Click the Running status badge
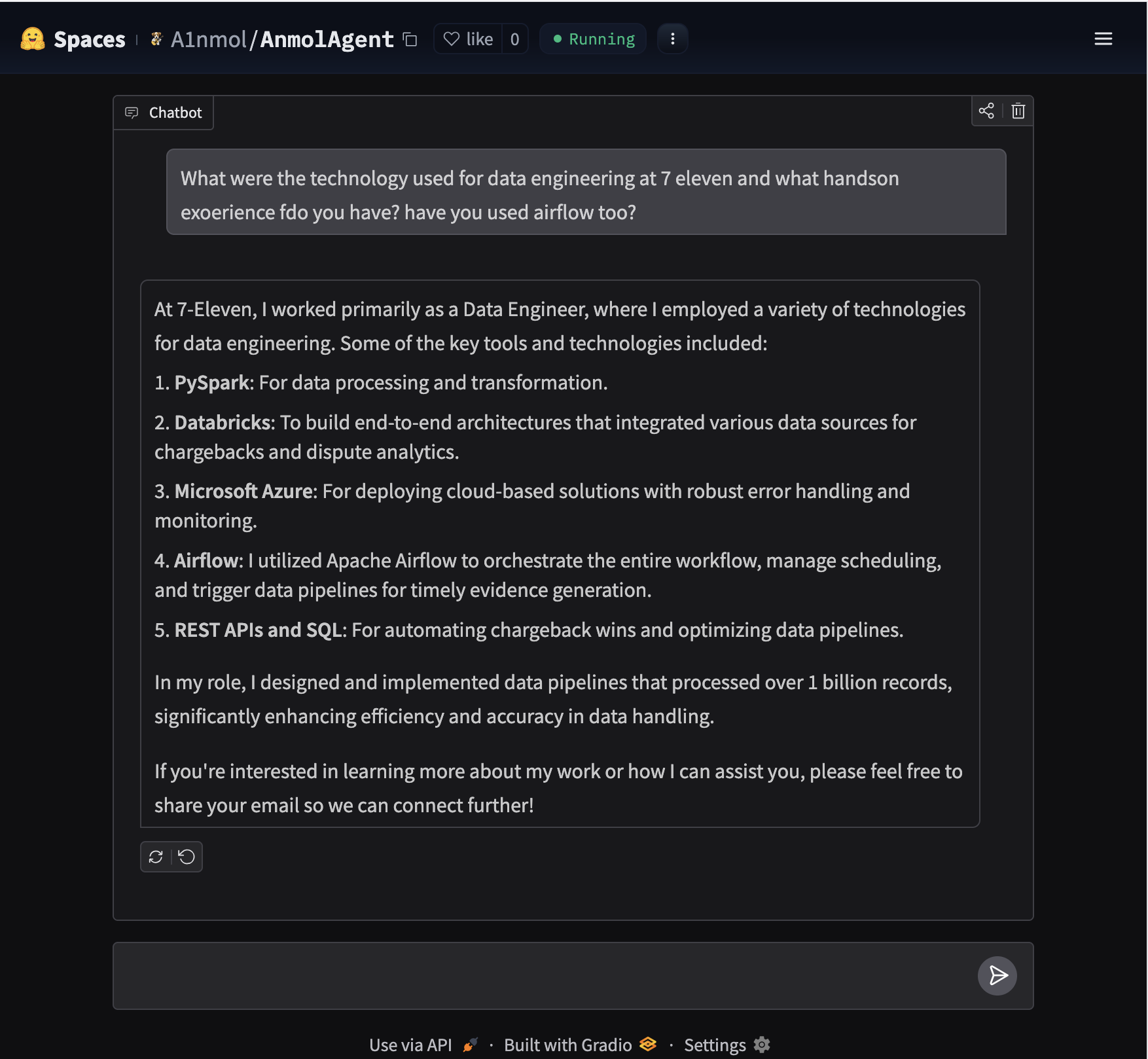This screenshot has height=1059, width=1148. tap(593, 39)
